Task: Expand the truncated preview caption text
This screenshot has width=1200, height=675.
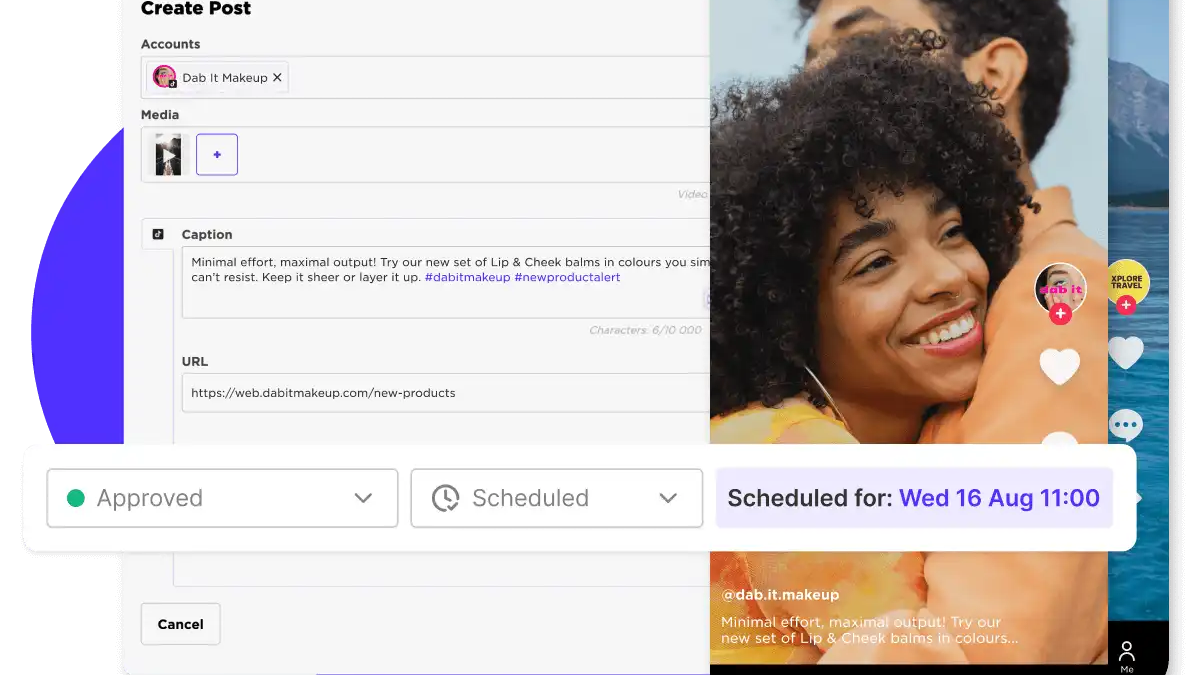Action: [870, 630]
